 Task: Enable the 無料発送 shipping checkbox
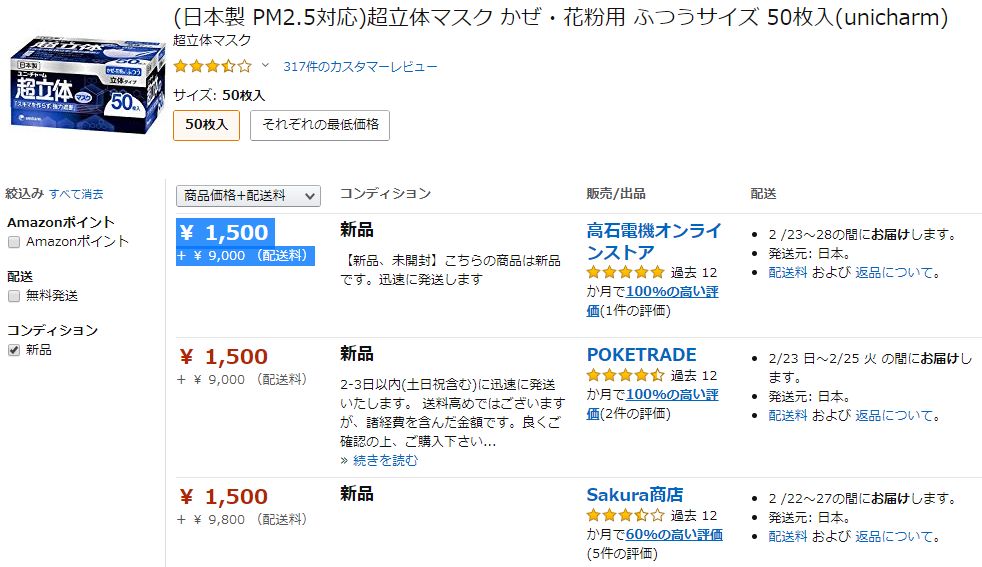point(14,296)
